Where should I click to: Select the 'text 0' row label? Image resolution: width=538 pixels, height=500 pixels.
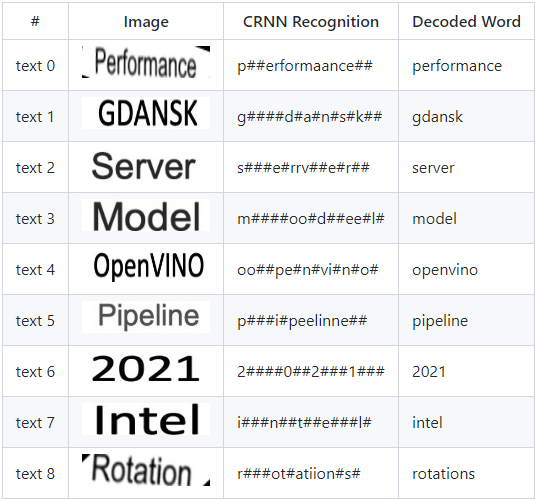click(x=35, y=66)
